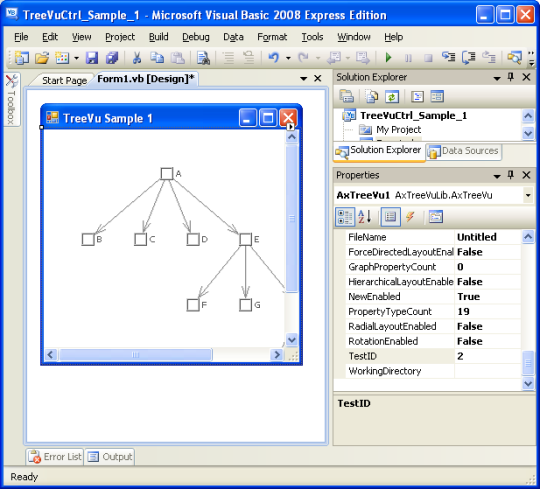This screenshot has width=540, height=489.
Task: Click Show All Files in Solution Explorer
Action: [372, 97]
